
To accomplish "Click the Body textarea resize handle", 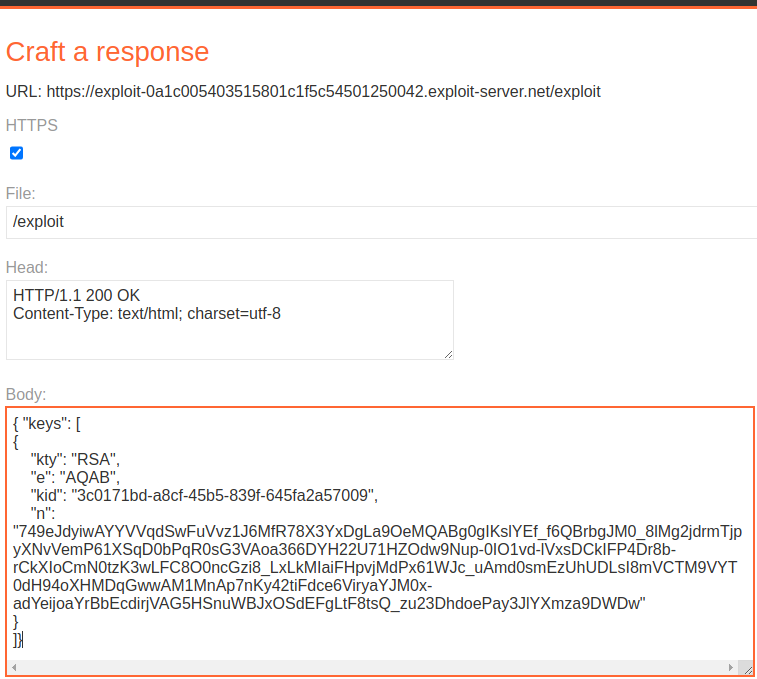I will point(748,669).
